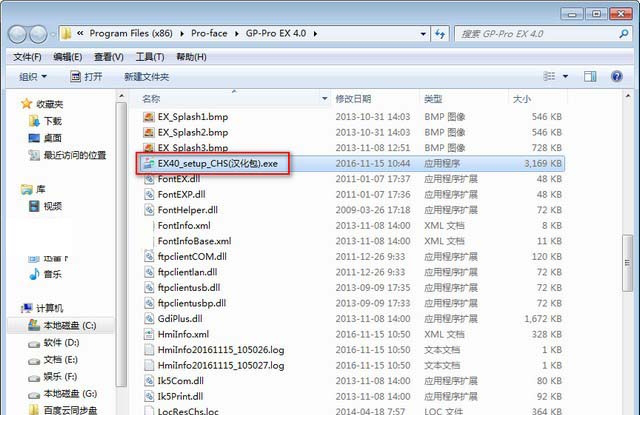Image resolution: width=640 pixels, height=431 pixels.
Task: Click the Forward navigation arrow button
Action: [38, 34]
